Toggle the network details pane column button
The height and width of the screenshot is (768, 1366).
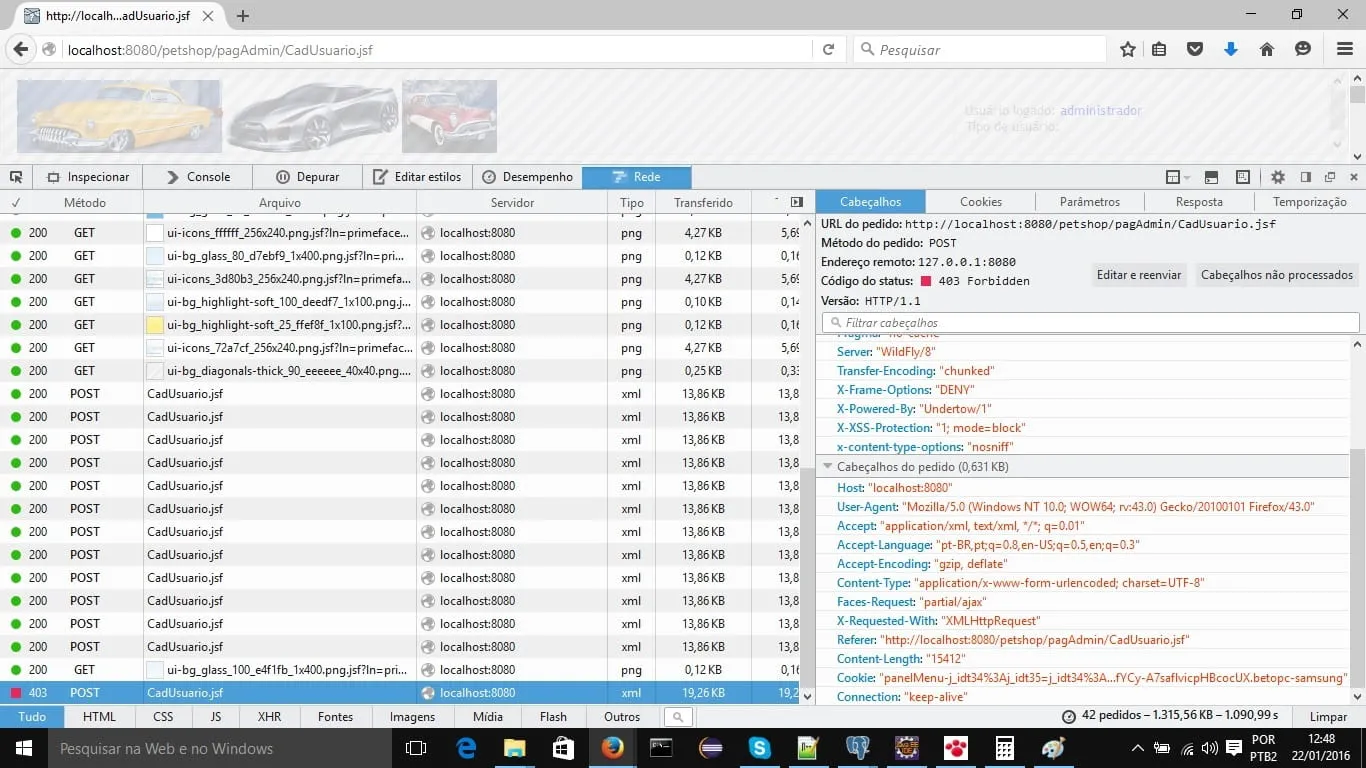coord(796,202)
